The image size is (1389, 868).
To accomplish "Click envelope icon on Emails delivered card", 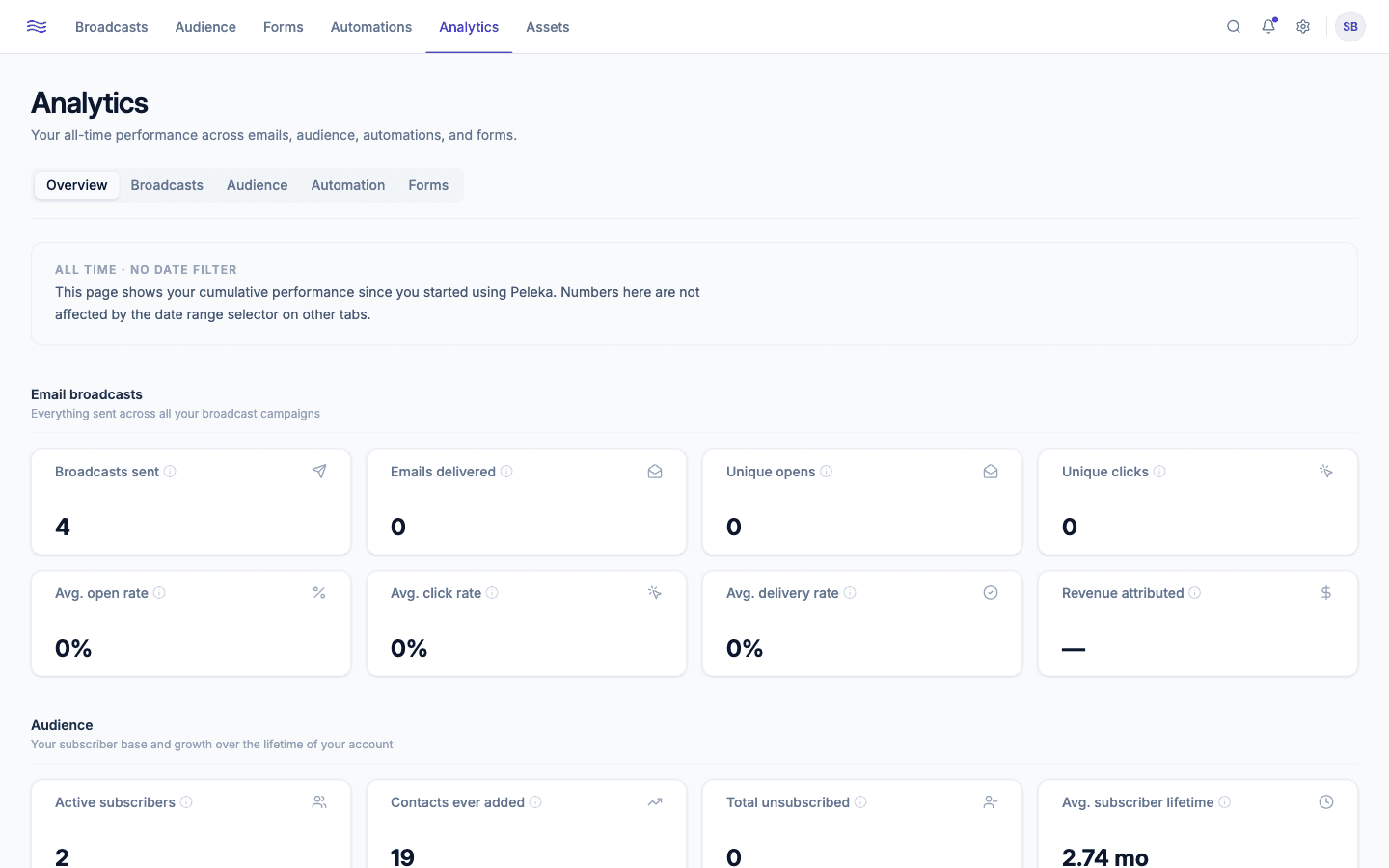I will click(x=655, y=472).
